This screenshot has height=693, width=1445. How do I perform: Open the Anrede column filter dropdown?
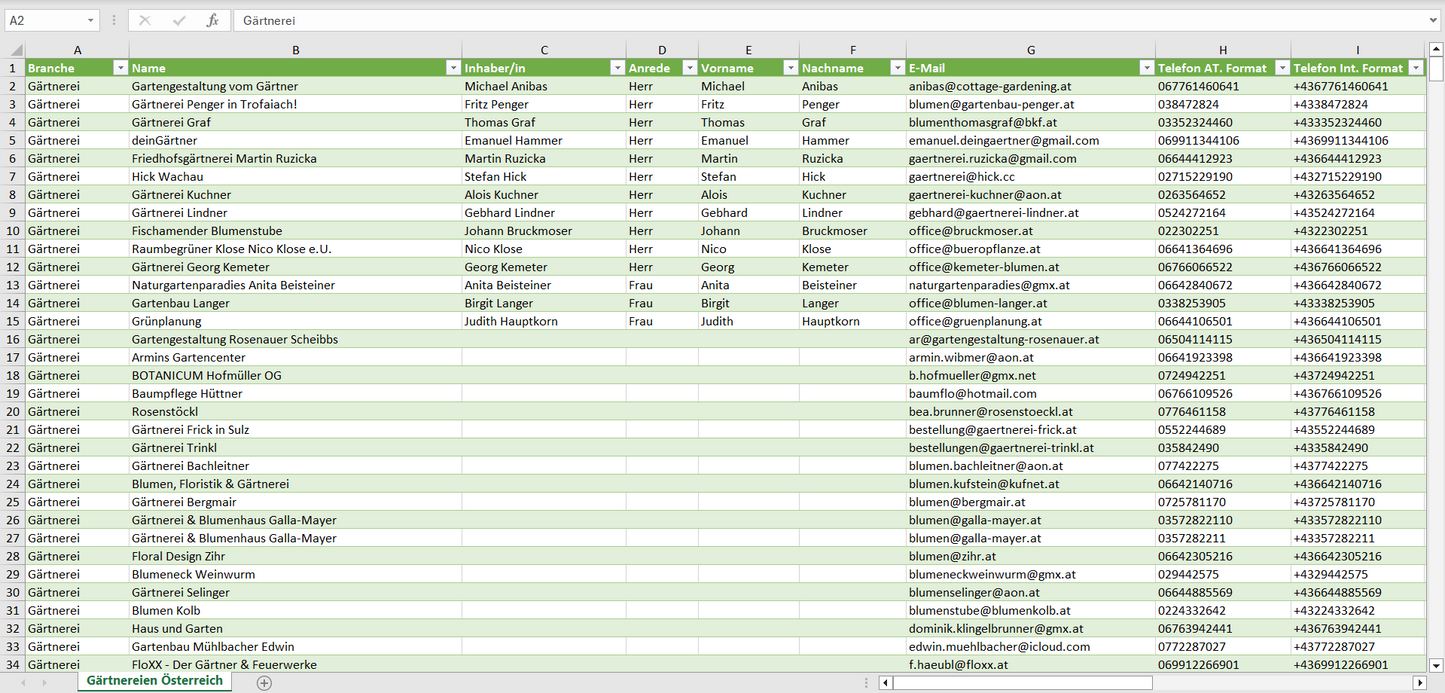point(689,68)
